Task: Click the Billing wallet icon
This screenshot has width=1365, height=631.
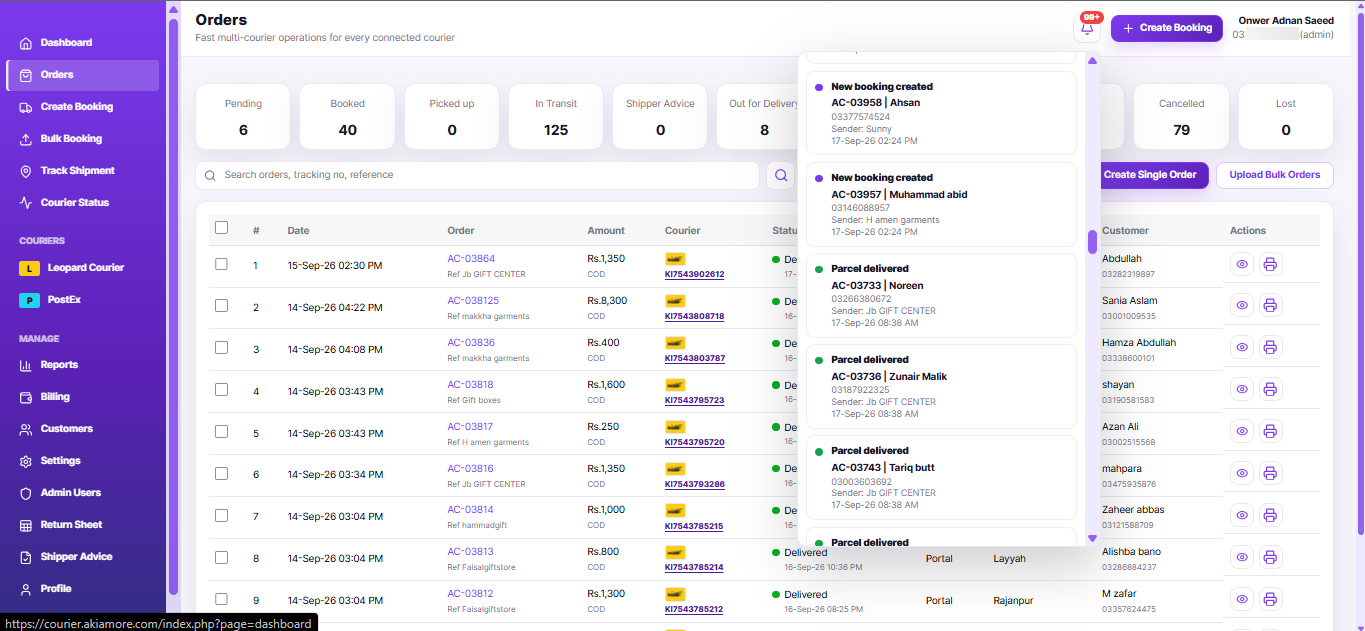Action: click(x=26, y=397)
